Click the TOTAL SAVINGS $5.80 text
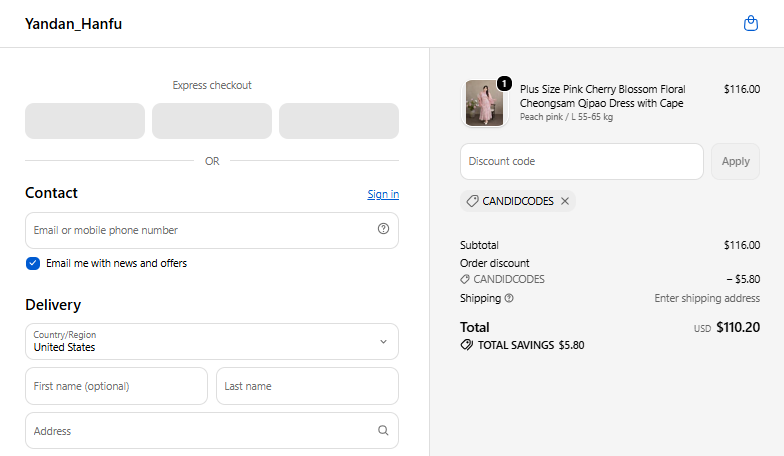Screen dimensions: 784x456 point(531,345)
